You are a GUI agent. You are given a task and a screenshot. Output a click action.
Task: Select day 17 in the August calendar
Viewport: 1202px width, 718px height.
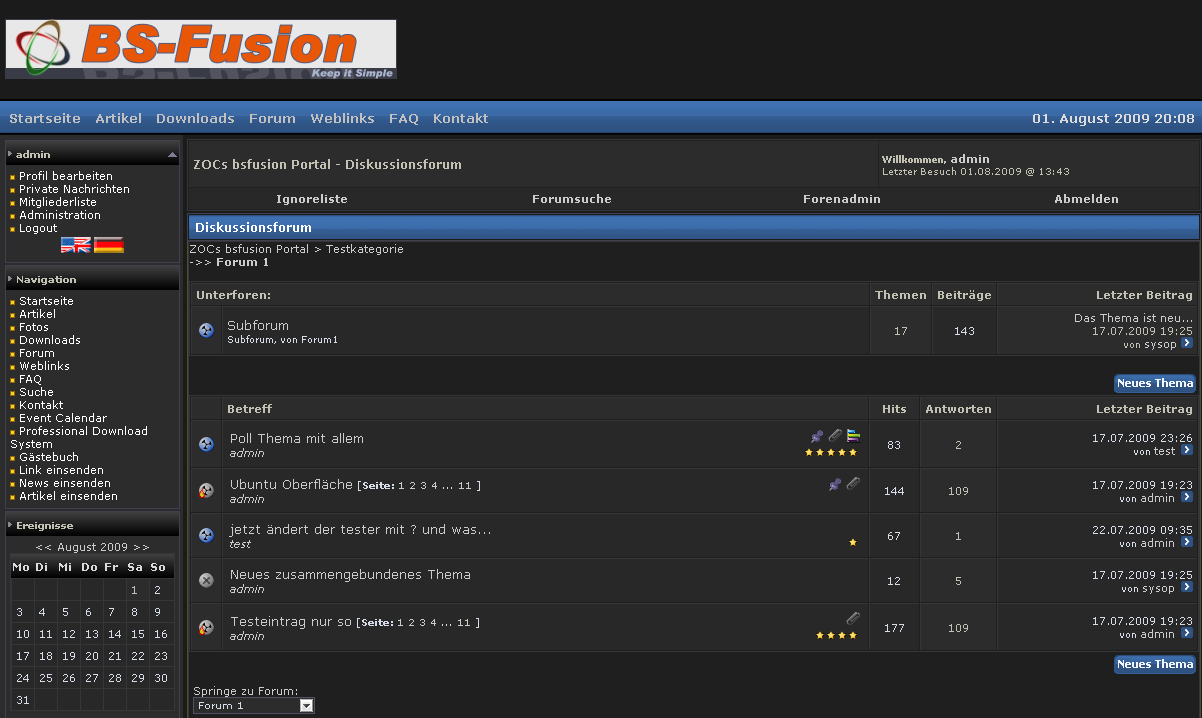(x=21, y=656)
